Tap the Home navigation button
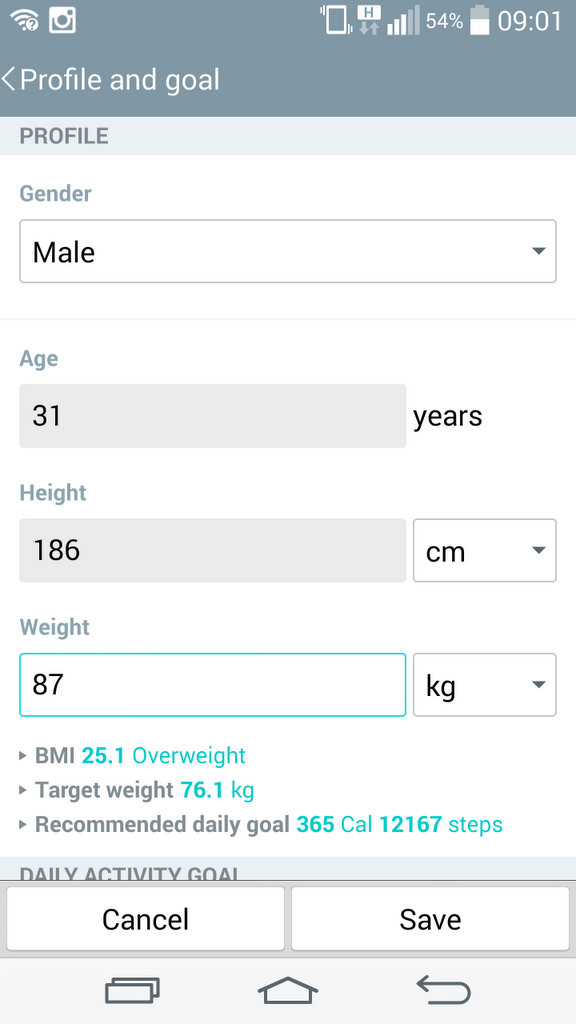576x1024 pixels. [288, 991]
